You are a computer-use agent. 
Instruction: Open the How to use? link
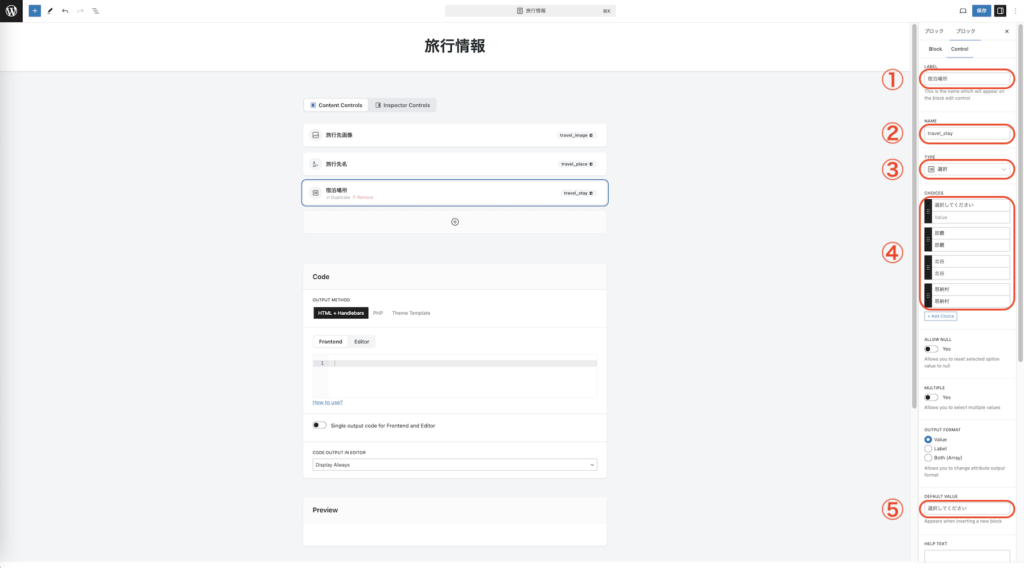click(x=328, y=402)
